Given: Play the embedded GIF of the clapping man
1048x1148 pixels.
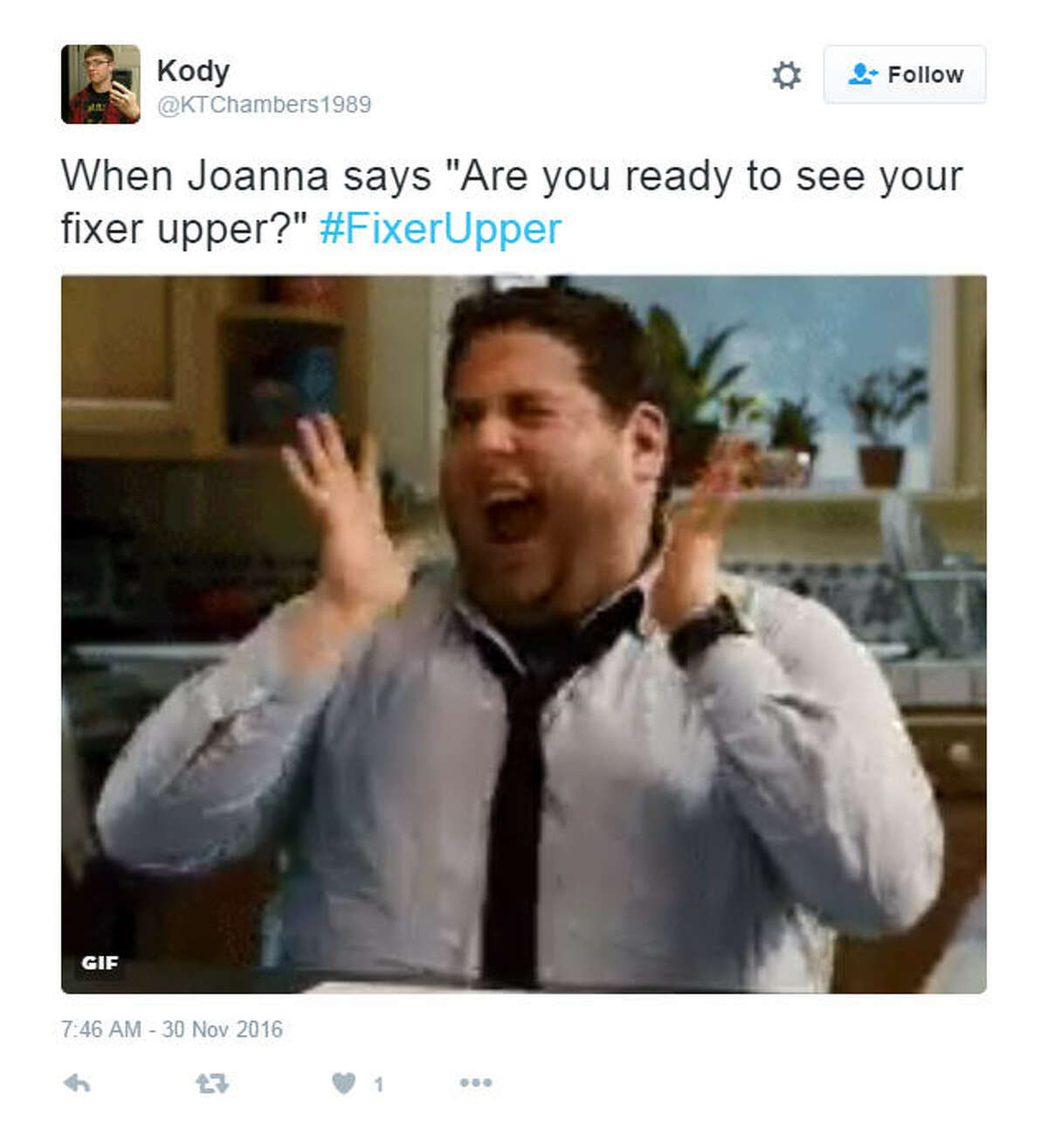Looking at the screenshot, I should [x=524, y=634].
